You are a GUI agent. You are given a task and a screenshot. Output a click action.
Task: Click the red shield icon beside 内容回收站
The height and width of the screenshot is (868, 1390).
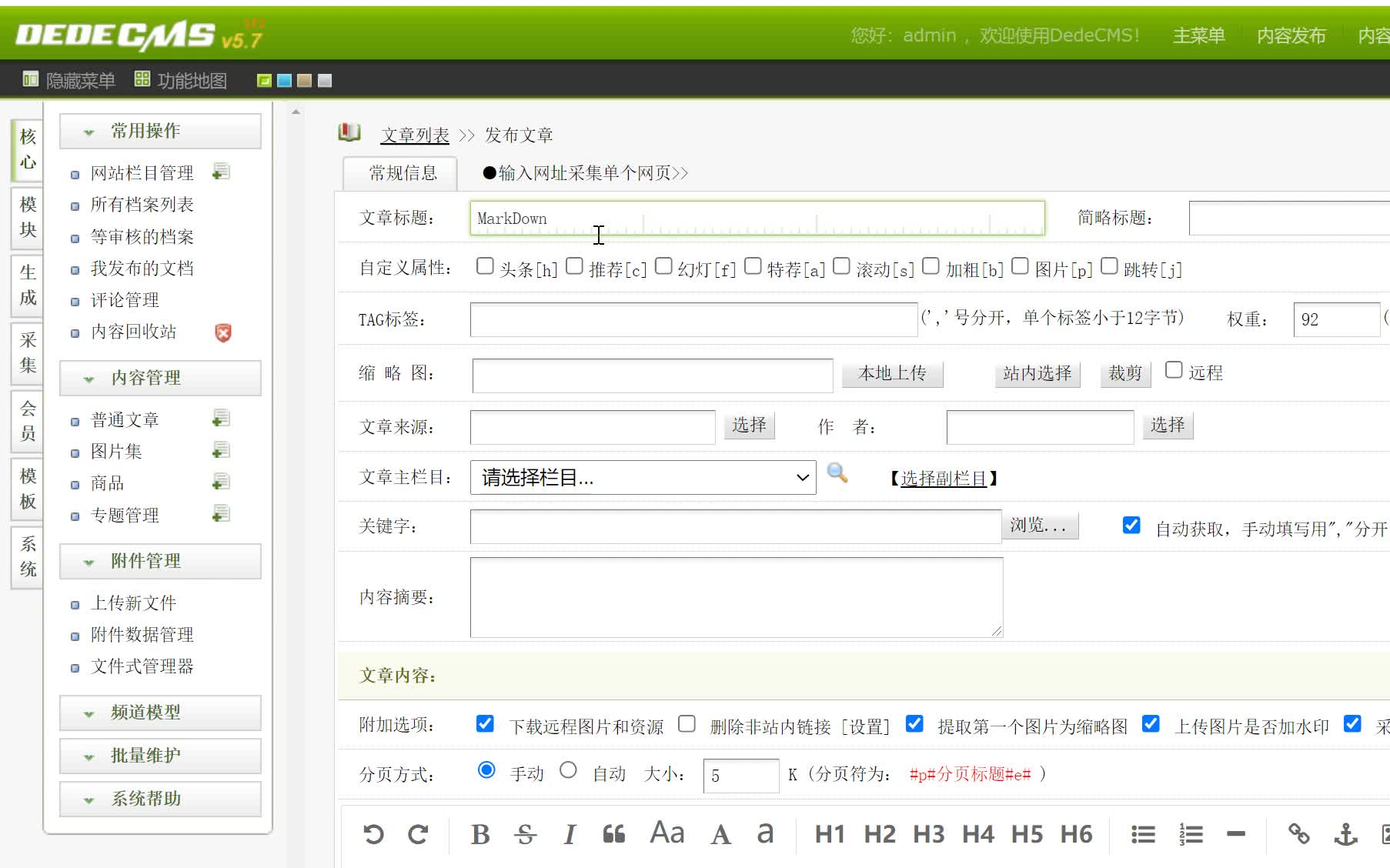point(223,332)
